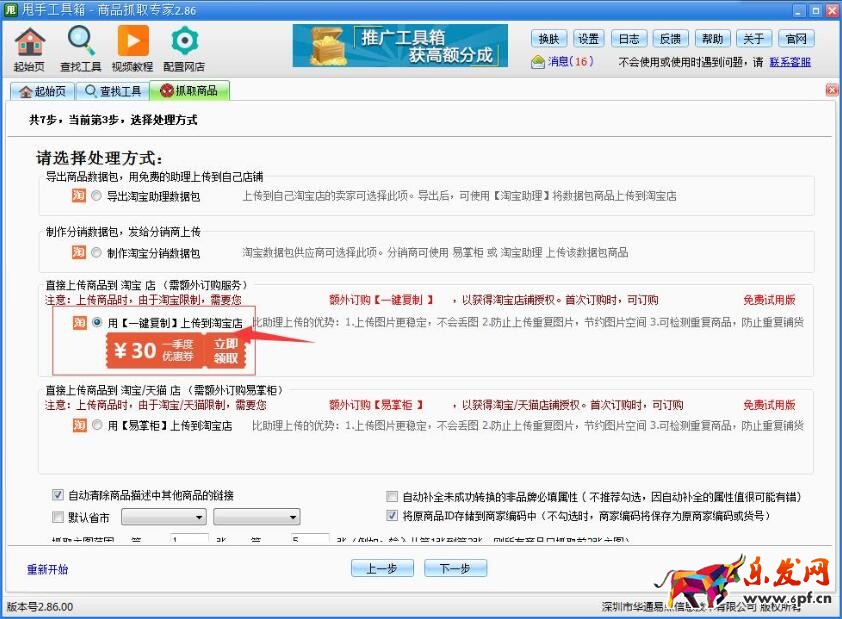Select the 导出淘宝助理数据包 radio option
This screenshot has width=842, height=619.
(x=97, y=196)
